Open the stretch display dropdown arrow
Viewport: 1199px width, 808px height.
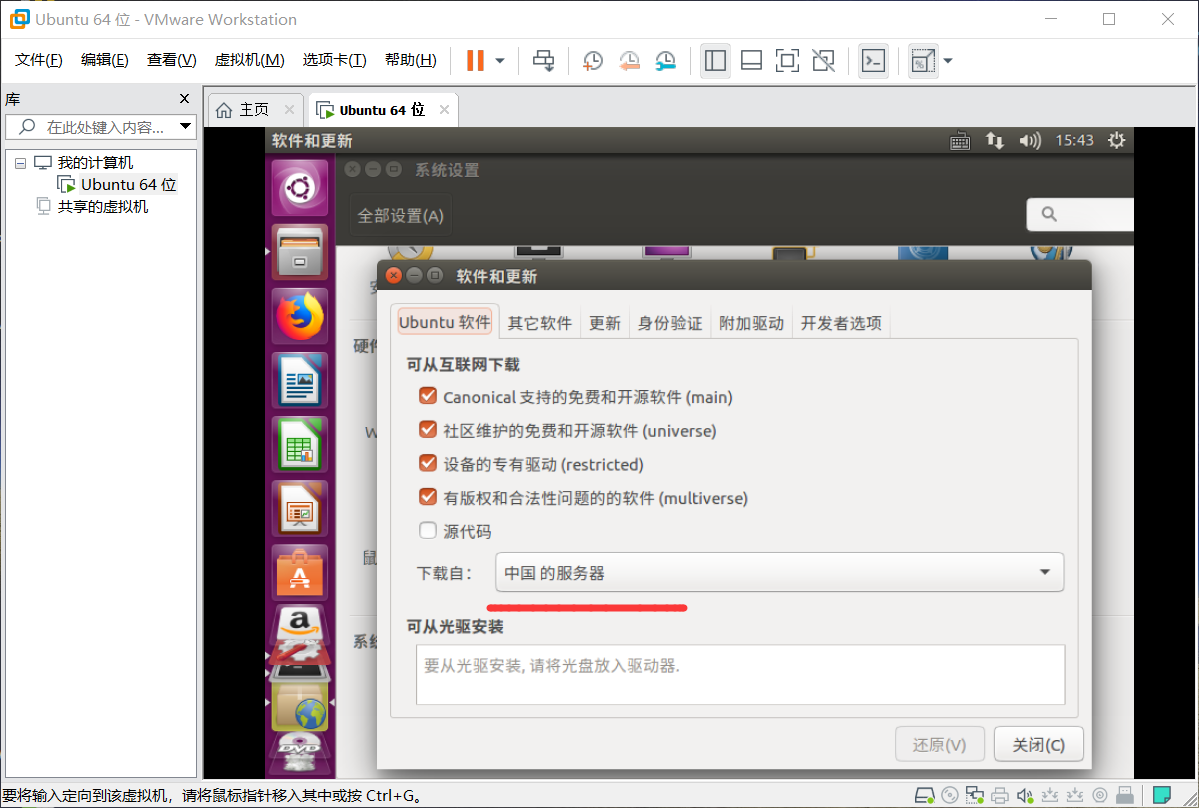click(948, 60)
